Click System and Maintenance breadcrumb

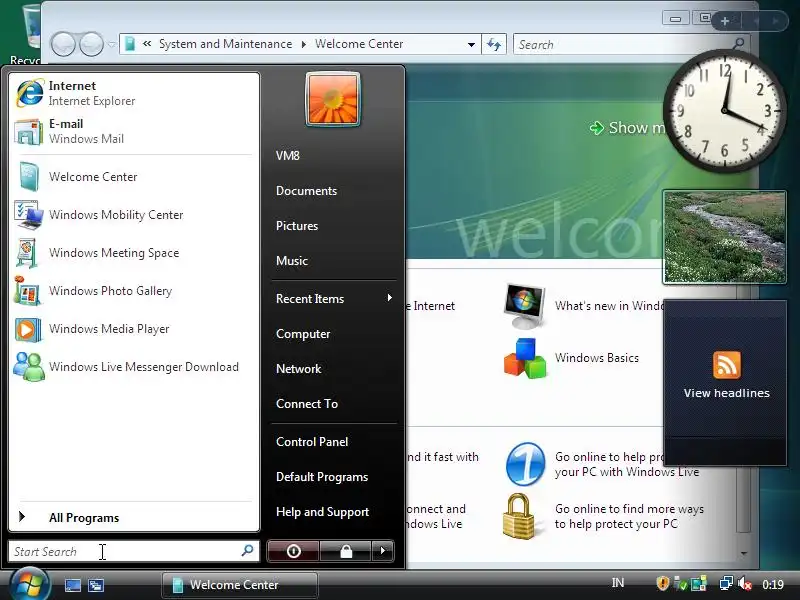pyautogui.click(x=226, y=44)
